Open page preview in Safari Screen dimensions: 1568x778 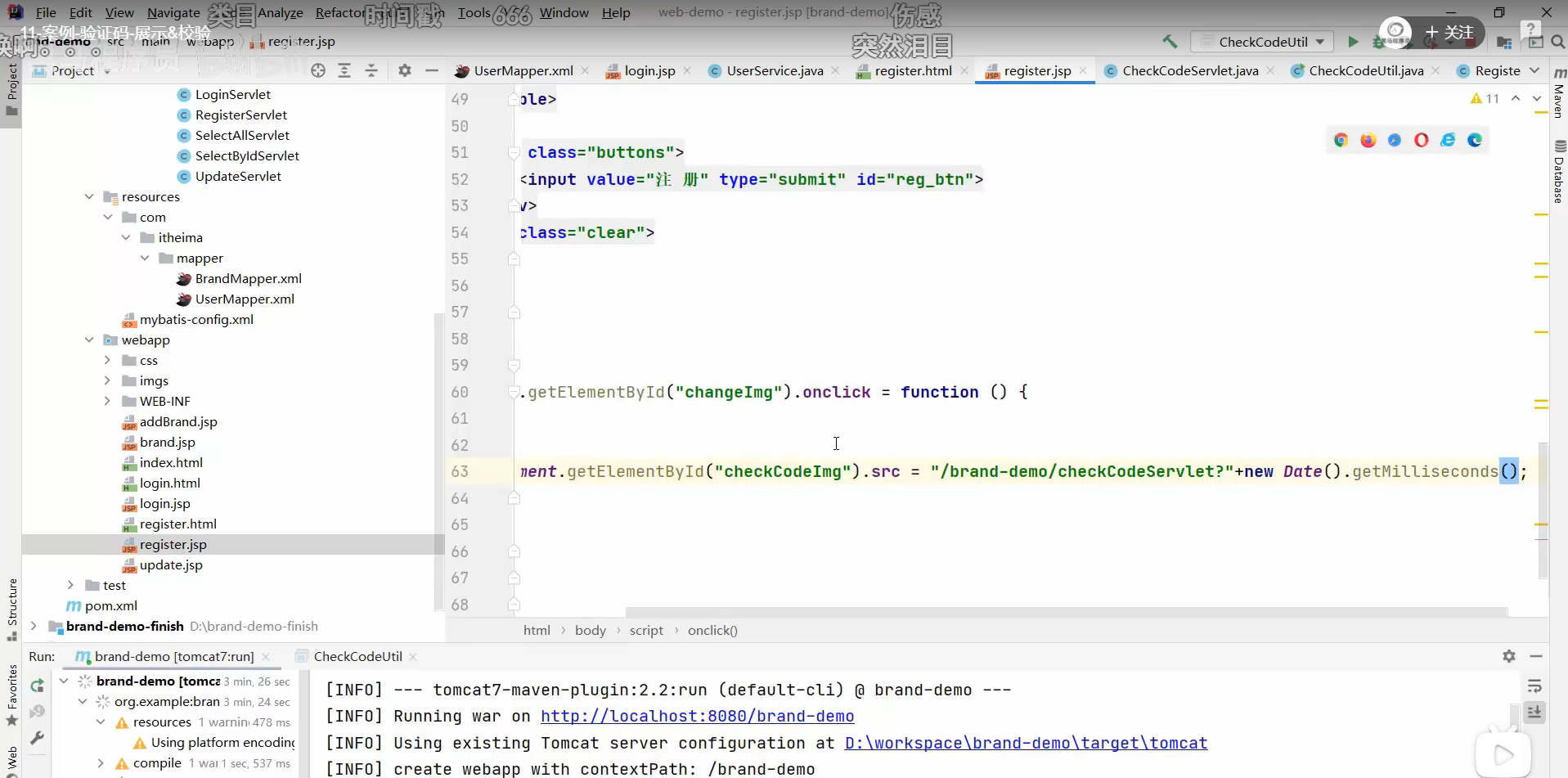click(x=1395, y=140)
